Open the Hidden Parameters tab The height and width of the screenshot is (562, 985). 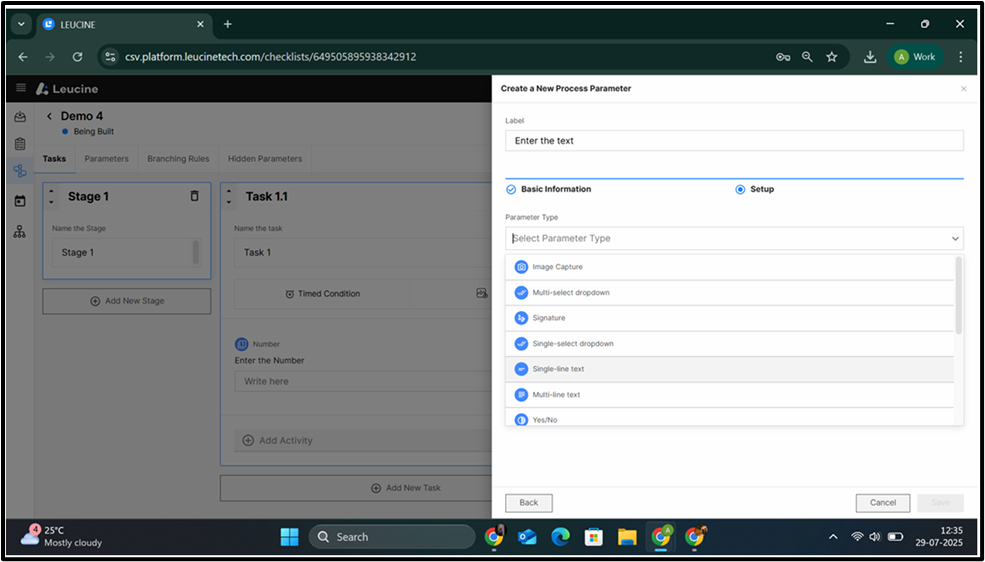pos(264,159)
